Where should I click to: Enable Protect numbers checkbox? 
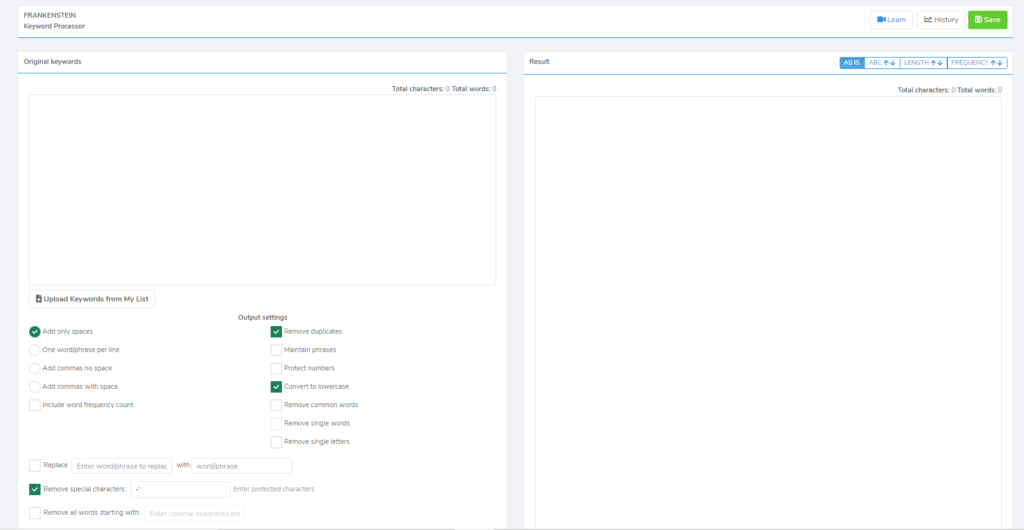[276, 368]
